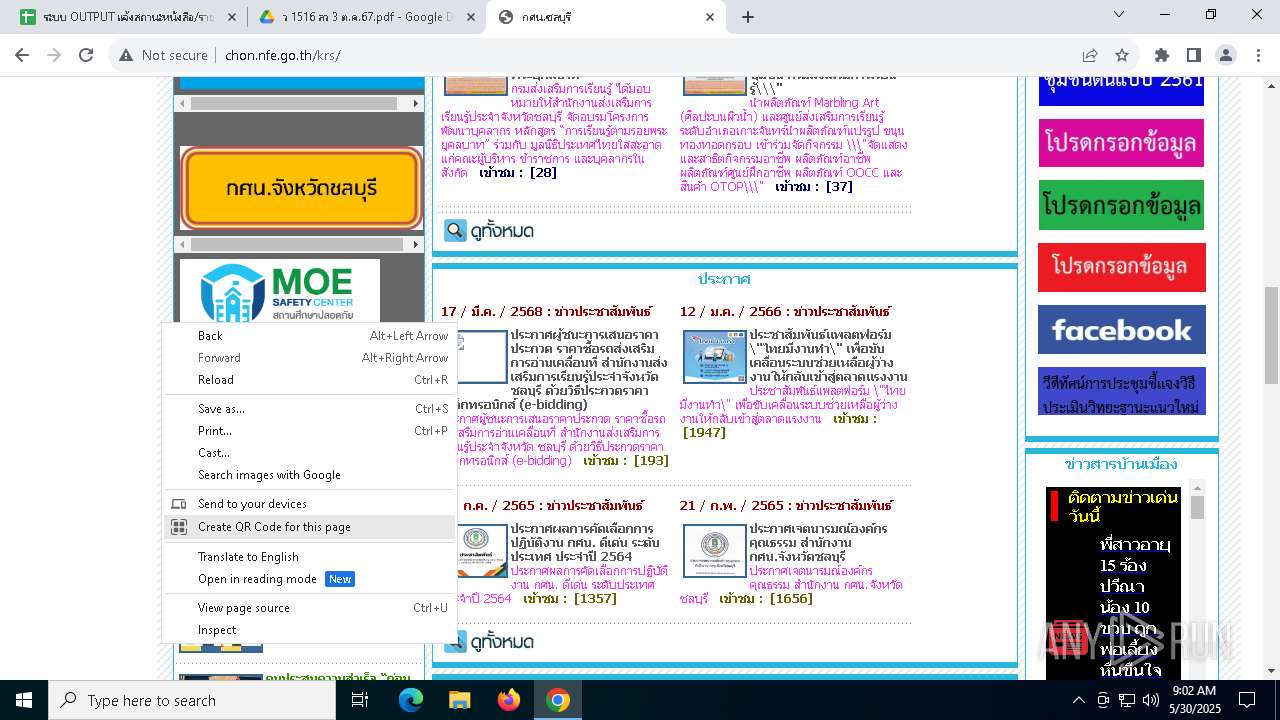Reload the page with toolbar refresh icon

tap(86, 55)
